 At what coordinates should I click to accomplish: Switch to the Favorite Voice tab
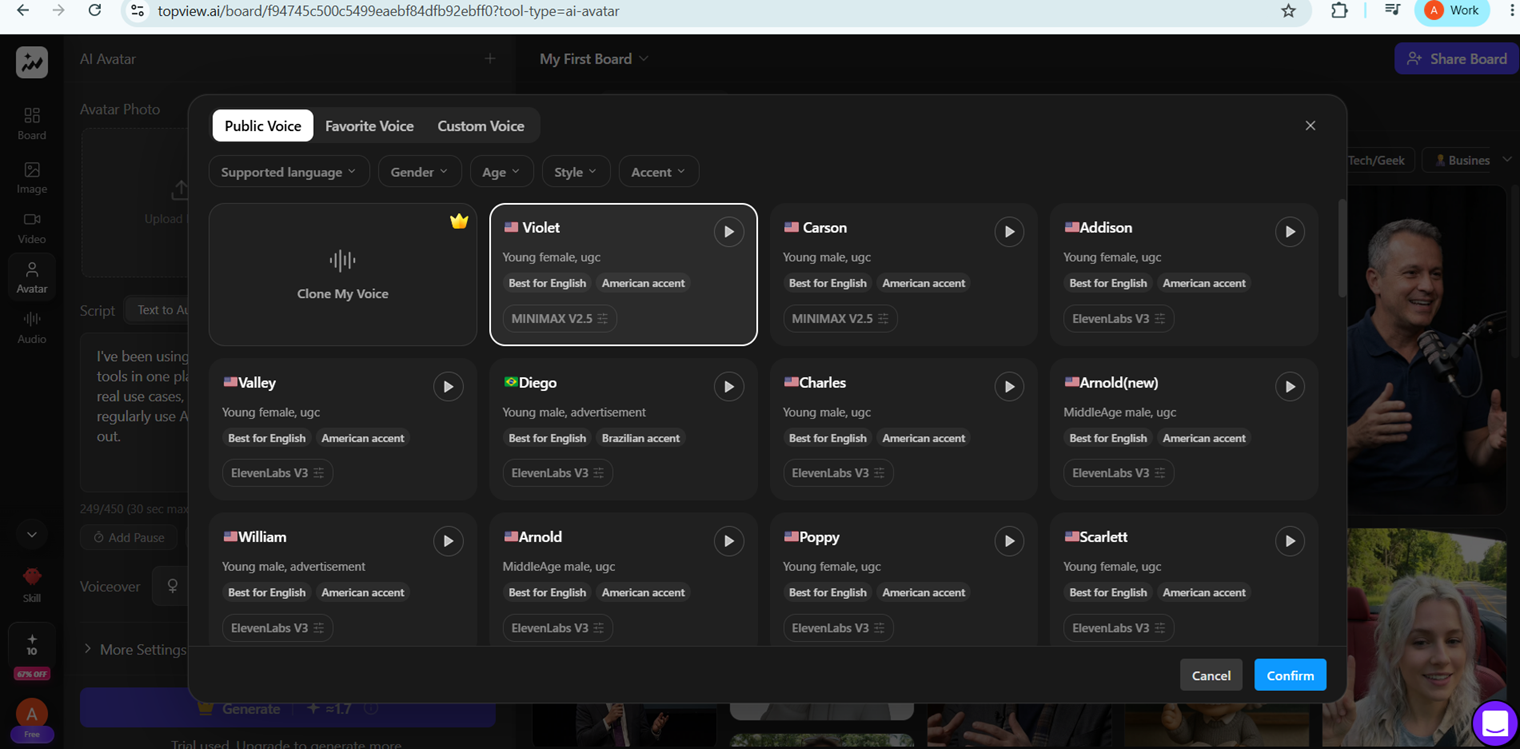click(369, 126)
